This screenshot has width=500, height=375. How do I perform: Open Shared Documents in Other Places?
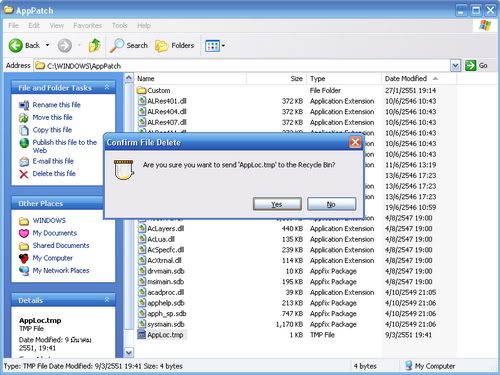pyautogui.click(x=61, y=245)
